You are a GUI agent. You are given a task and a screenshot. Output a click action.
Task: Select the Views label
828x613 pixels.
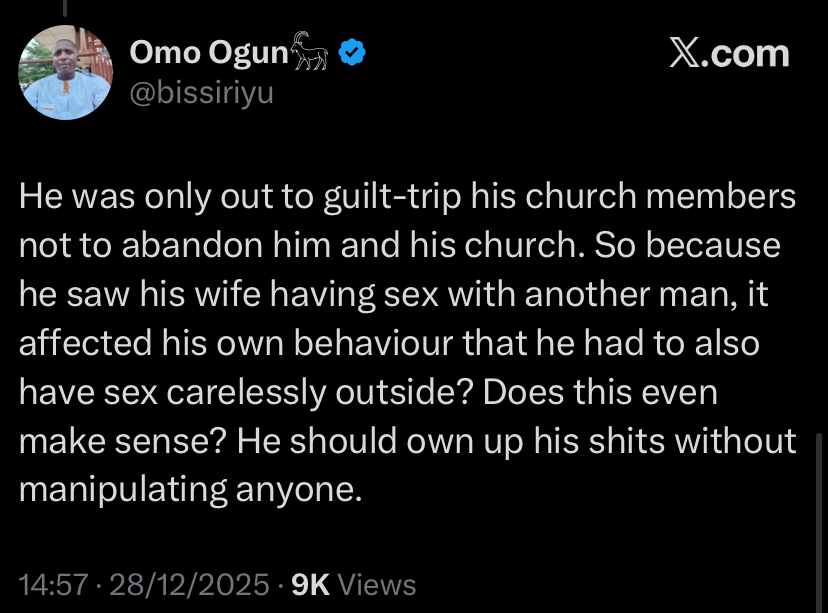tap(378, 584)
